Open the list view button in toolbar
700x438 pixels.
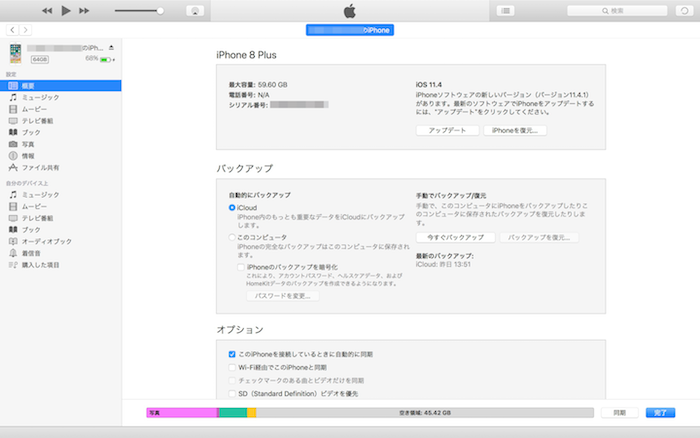pyautogui.click(x=505, y=11)
